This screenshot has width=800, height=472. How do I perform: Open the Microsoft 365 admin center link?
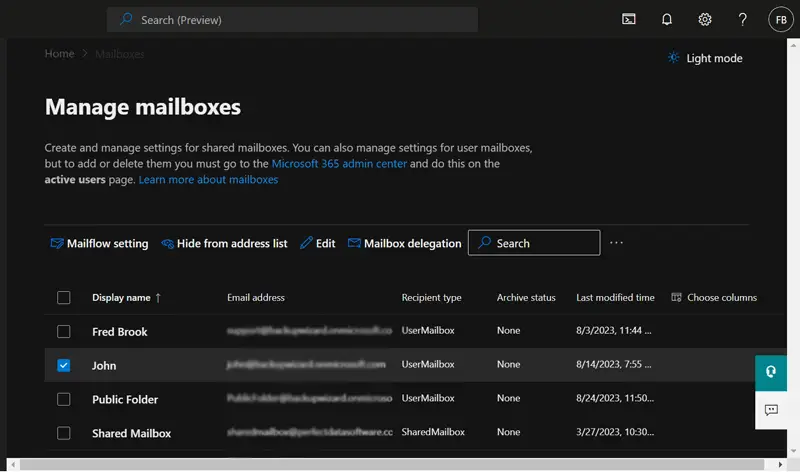tap(339, 163)
